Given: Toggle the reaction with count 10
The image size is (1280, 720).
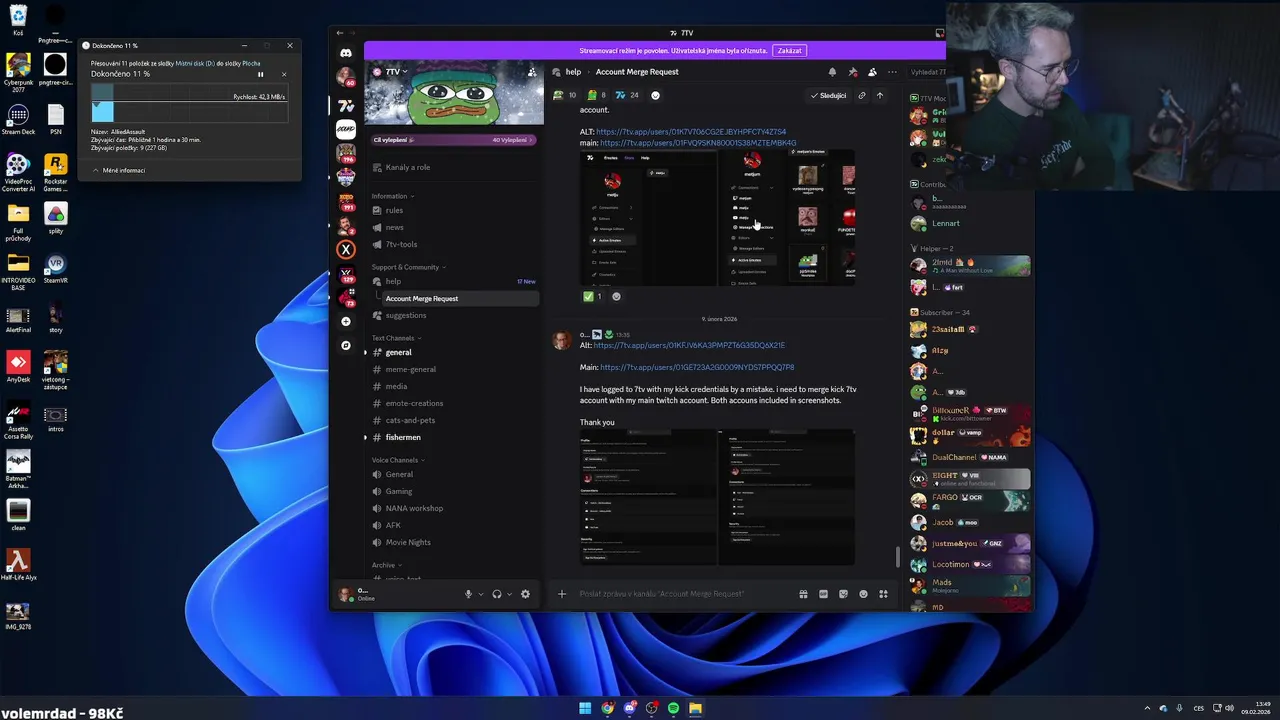Looking at the screenshot, I should tap(565, 95).
